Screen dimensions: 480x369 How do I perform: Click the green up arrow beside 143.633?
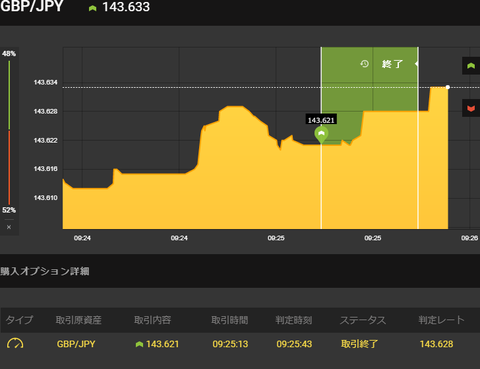tap(93, 8)
